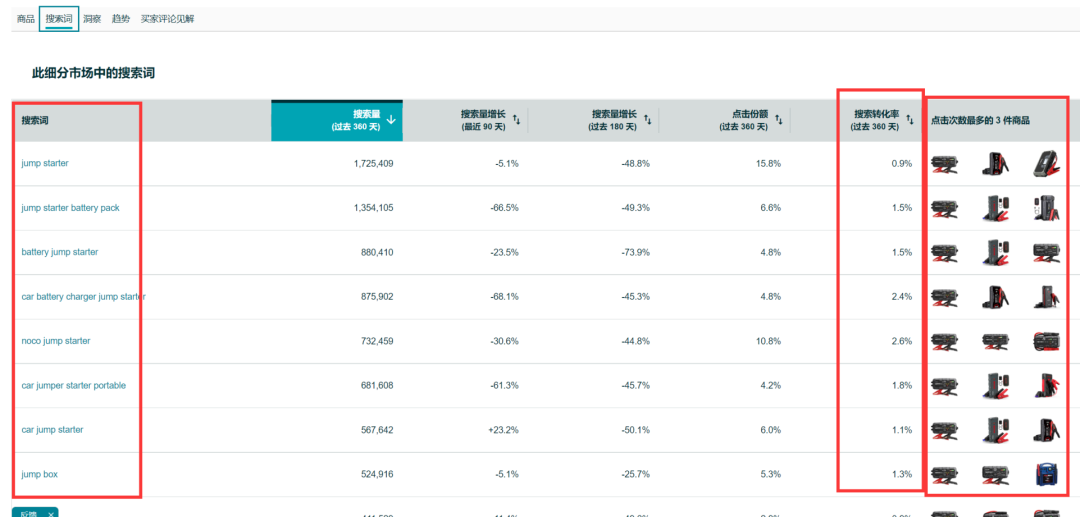Open first thumbnail in "car jump starter" row
The image size is (1080, 517).
944,430
